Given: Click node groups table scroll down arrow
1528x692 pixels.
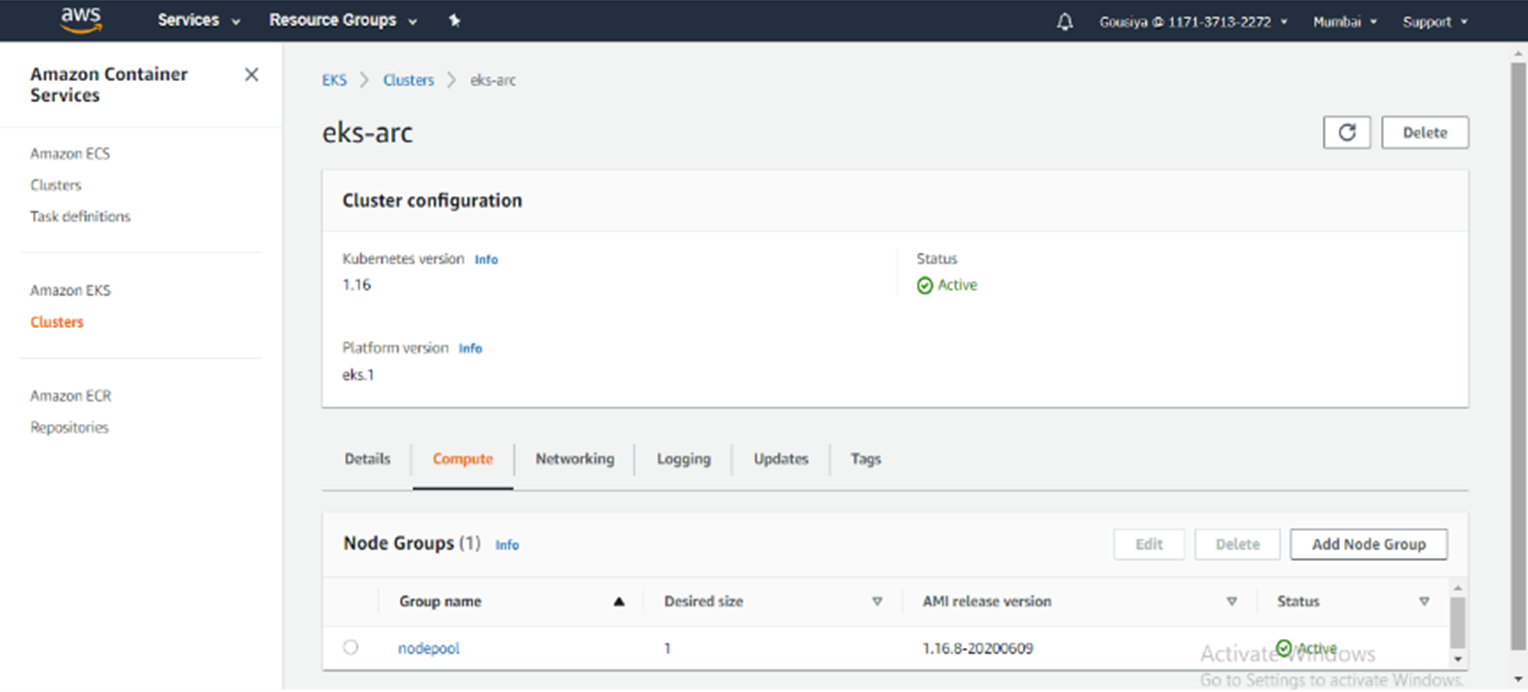Looking at the screenshot, I should tap(1457, 659).
